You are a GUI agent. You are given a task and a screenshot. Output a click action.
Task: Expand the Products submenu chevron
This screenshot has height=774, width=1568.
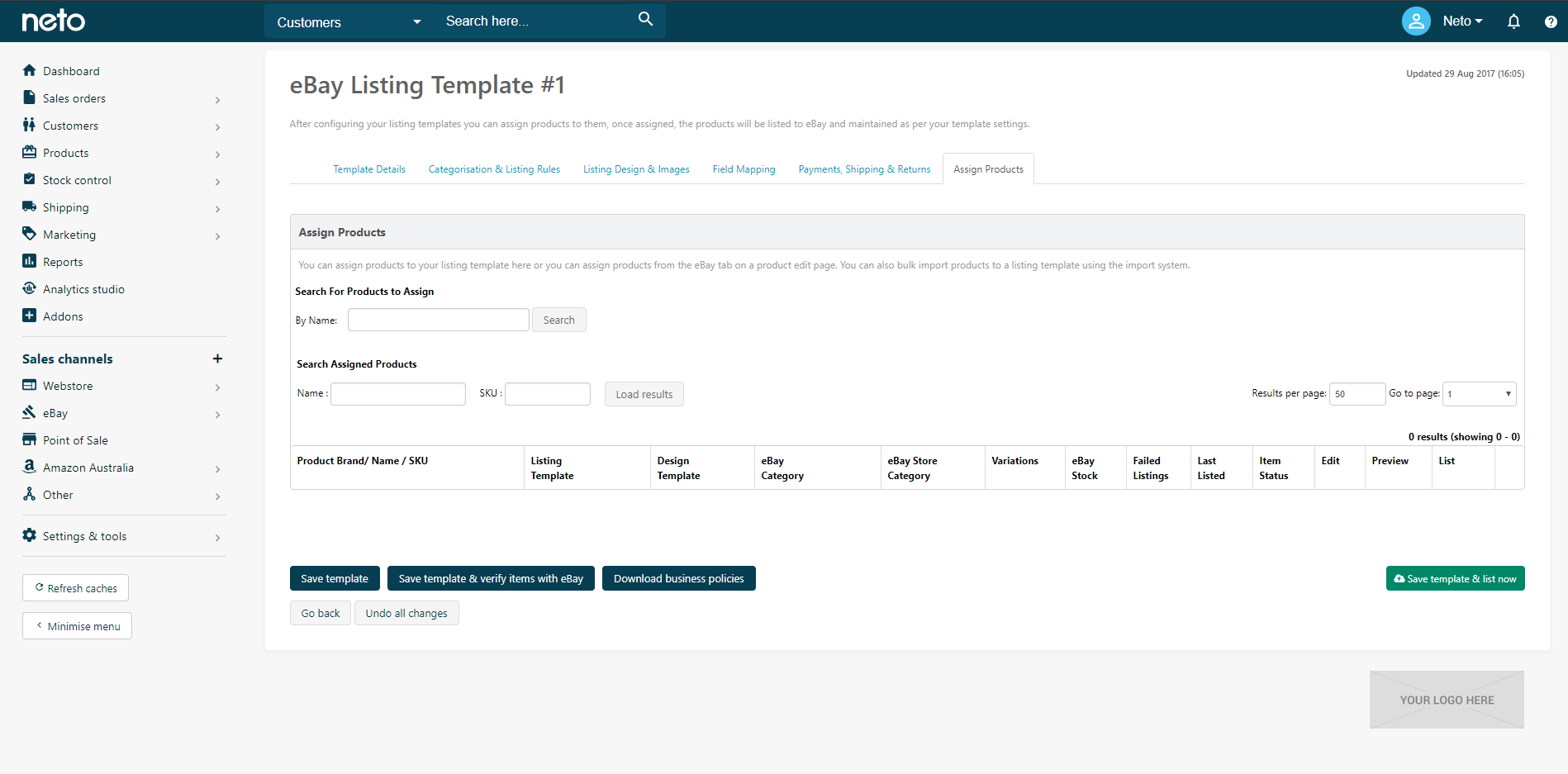(x=217, y=154)
